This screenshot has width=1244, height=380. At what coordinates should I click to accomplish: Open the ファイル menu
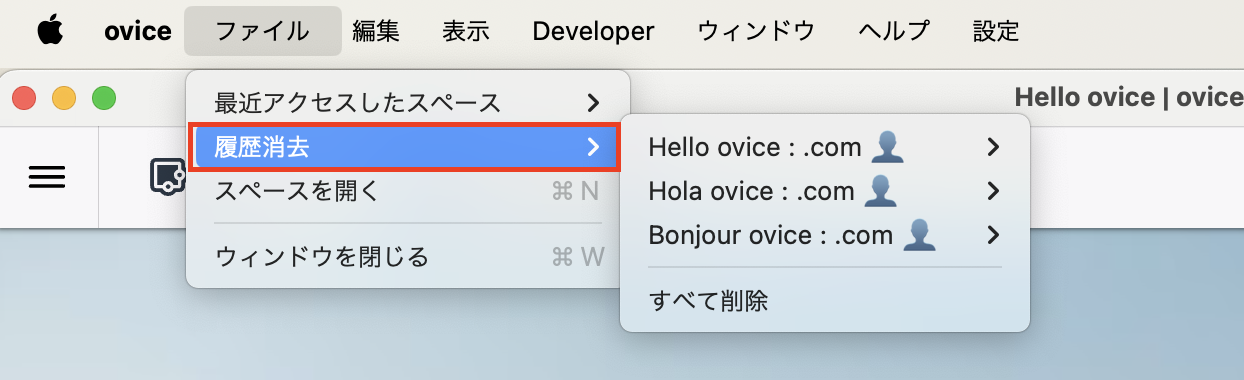click(263, 31)
